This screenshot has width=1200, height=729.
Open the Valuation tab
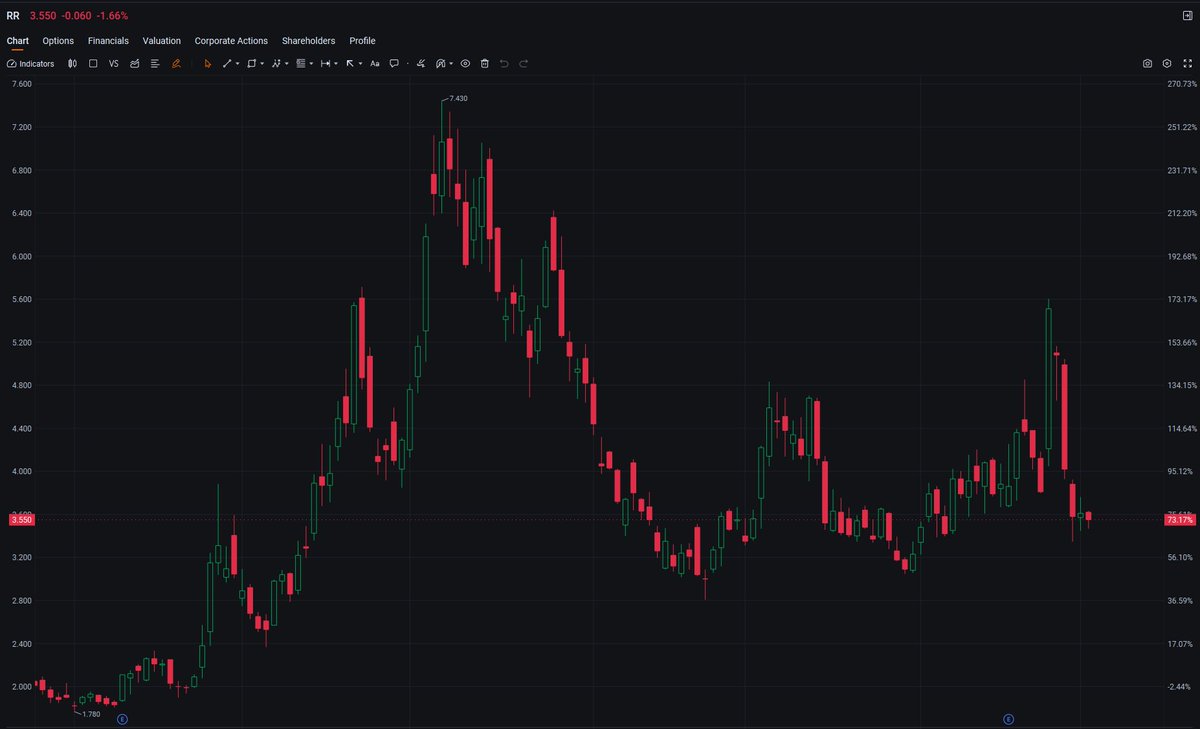(x=162, y=41)
